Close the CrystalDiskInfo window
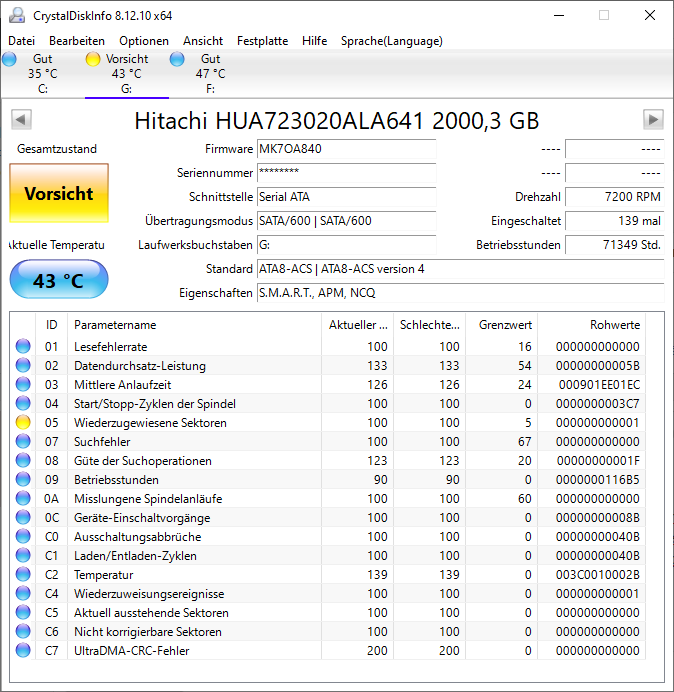Image resolution: width=674 pixels, height=692 pixels. point(649,15)
